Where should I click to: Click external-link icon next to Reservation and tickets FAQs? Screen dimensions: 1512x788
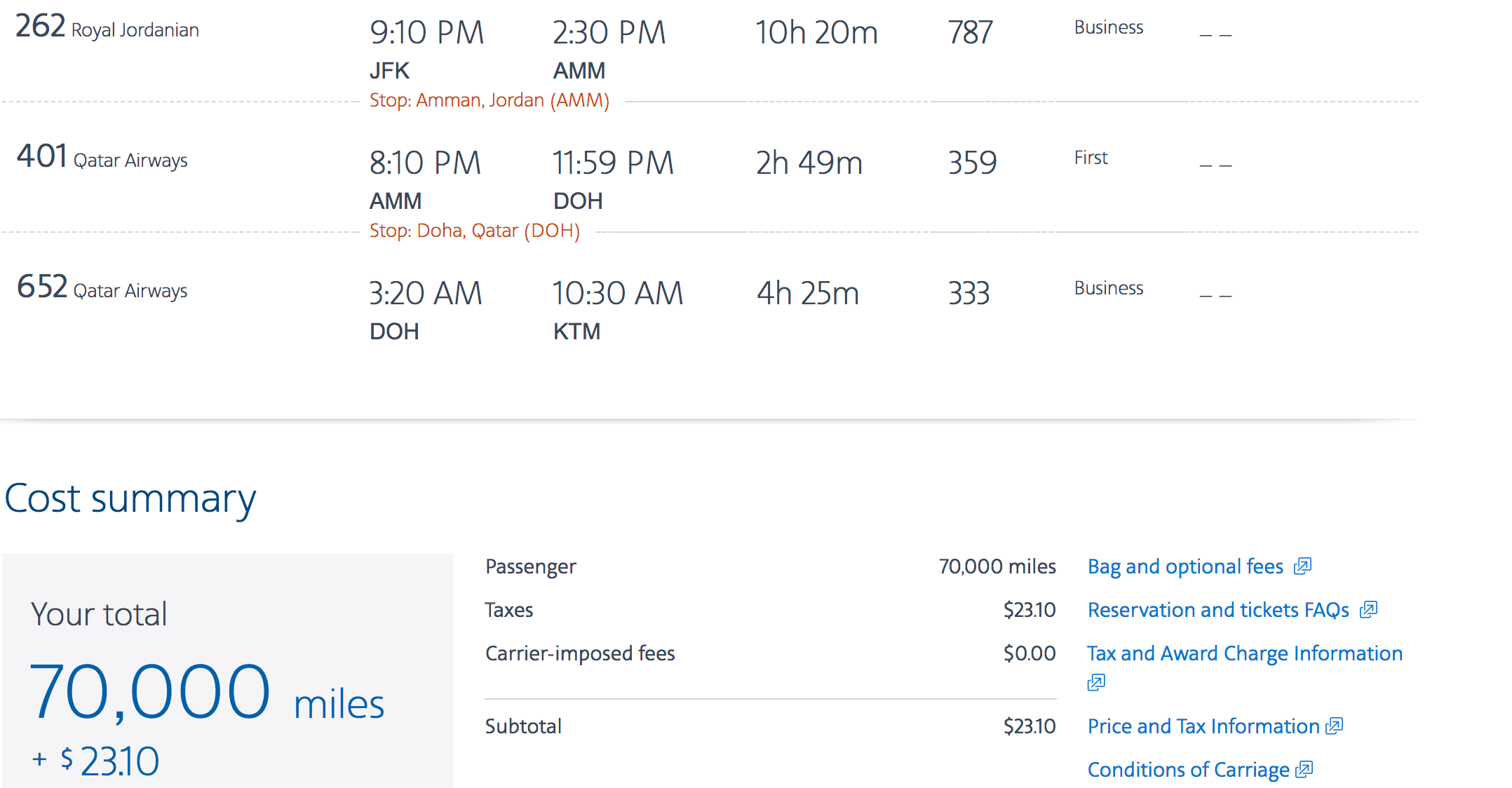[x=1368, y=610]
